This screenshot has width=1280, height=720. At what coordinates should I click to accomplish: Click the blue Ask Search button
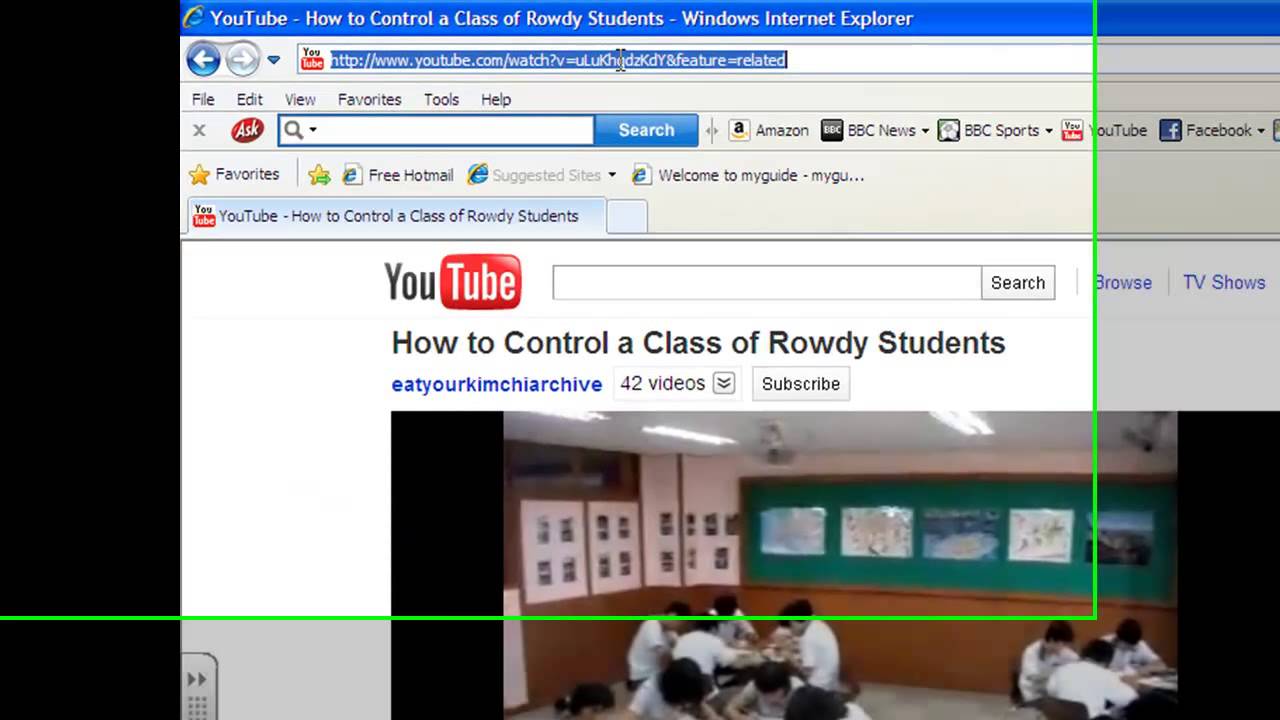pyautogui.click(x=646, y=130)
